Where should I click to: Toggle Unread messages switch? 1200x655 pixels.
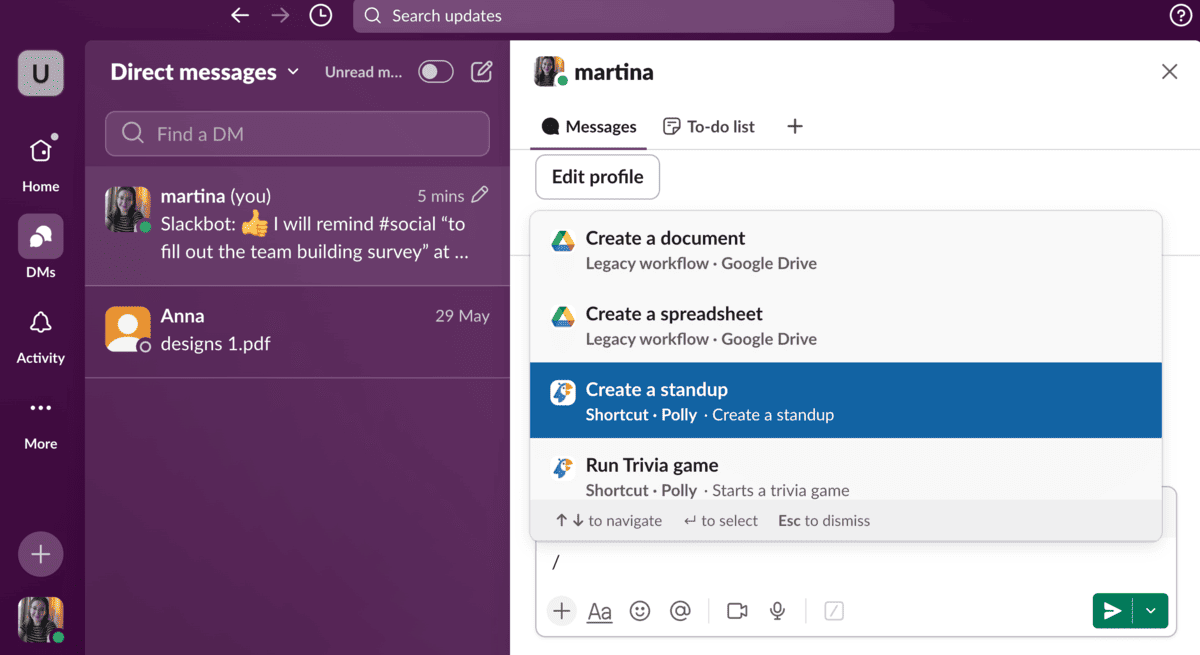436,72
